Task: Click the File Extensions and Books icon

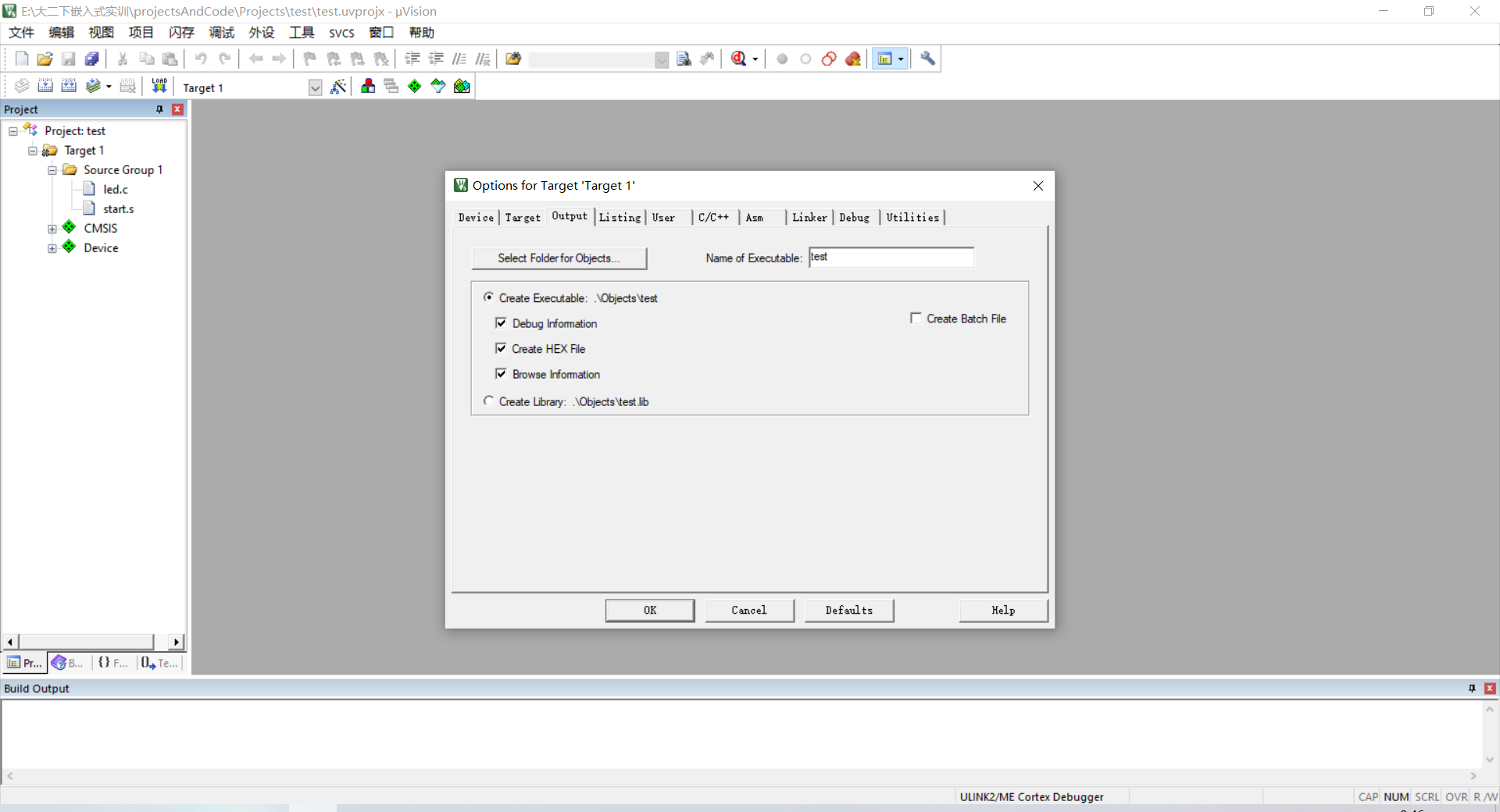Action: click(367, 86)
